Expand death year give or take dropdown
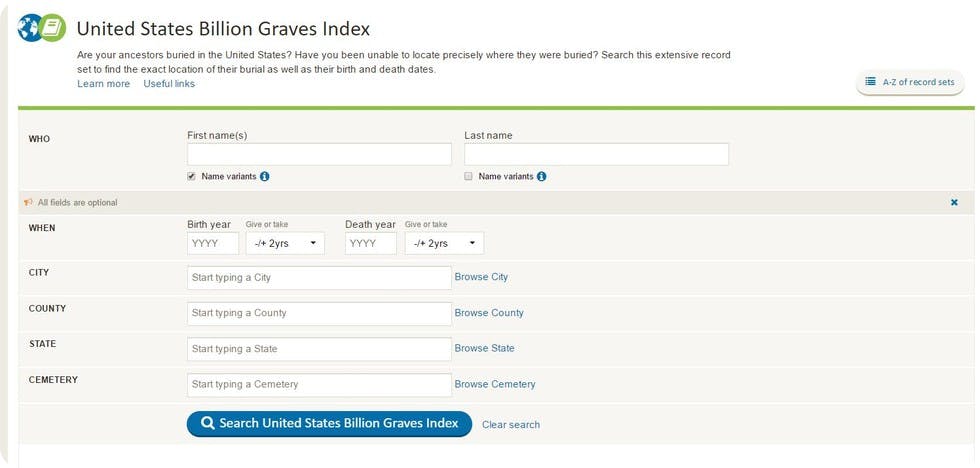Screen dimensions: 980x468 (444, 243)
